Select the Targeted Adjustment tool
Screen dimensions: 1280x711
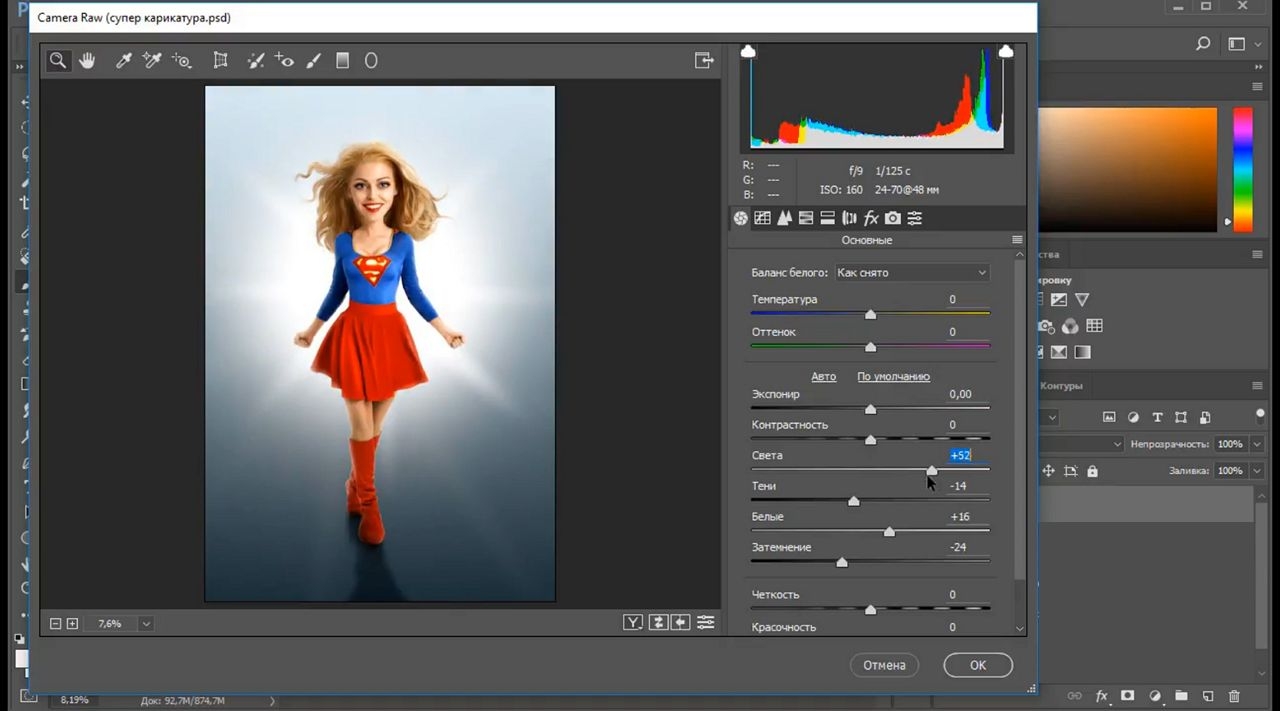click(x=181, y=61)
